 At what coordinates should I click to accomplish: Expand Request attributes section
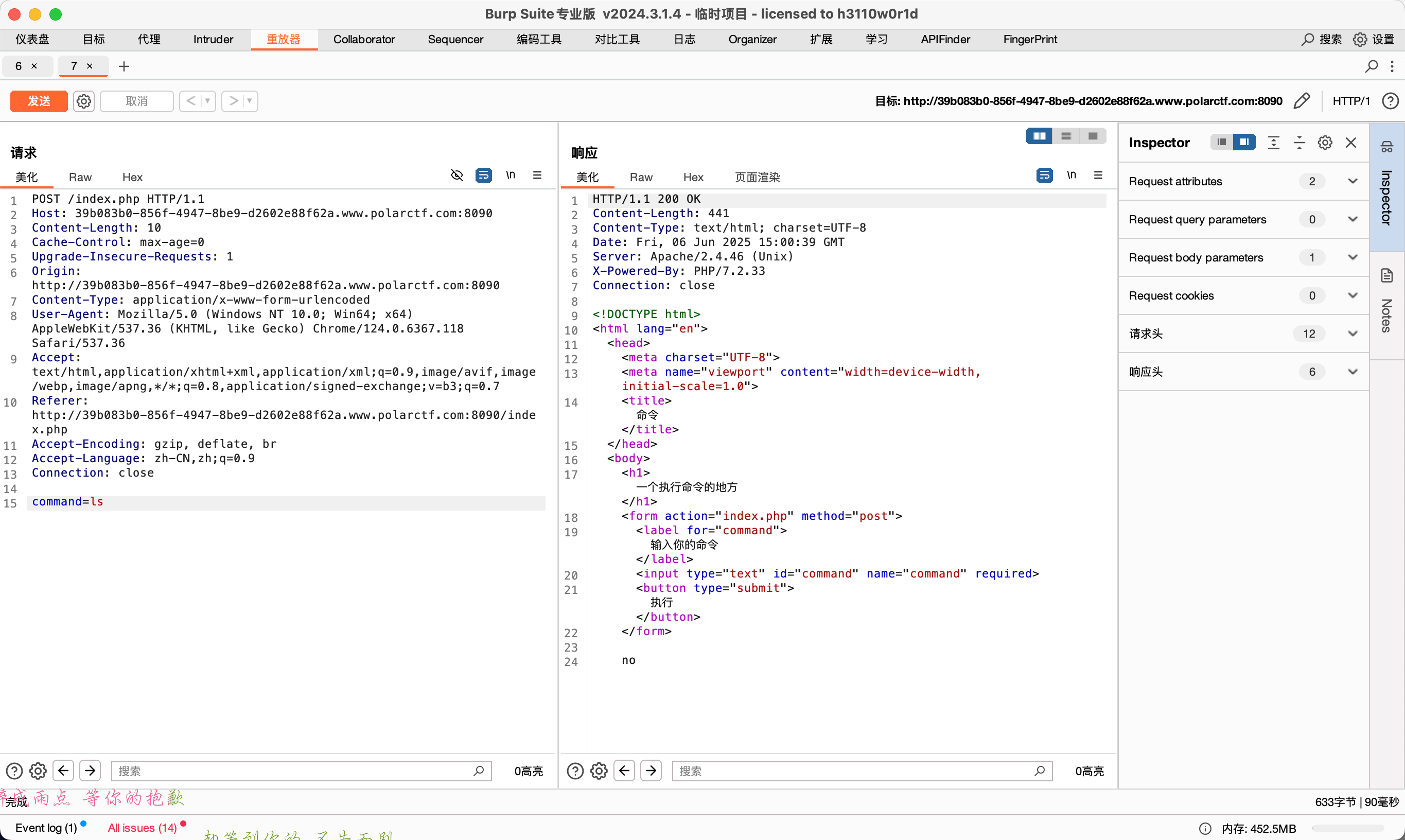pyautogui.click(x=1353, y=181)
